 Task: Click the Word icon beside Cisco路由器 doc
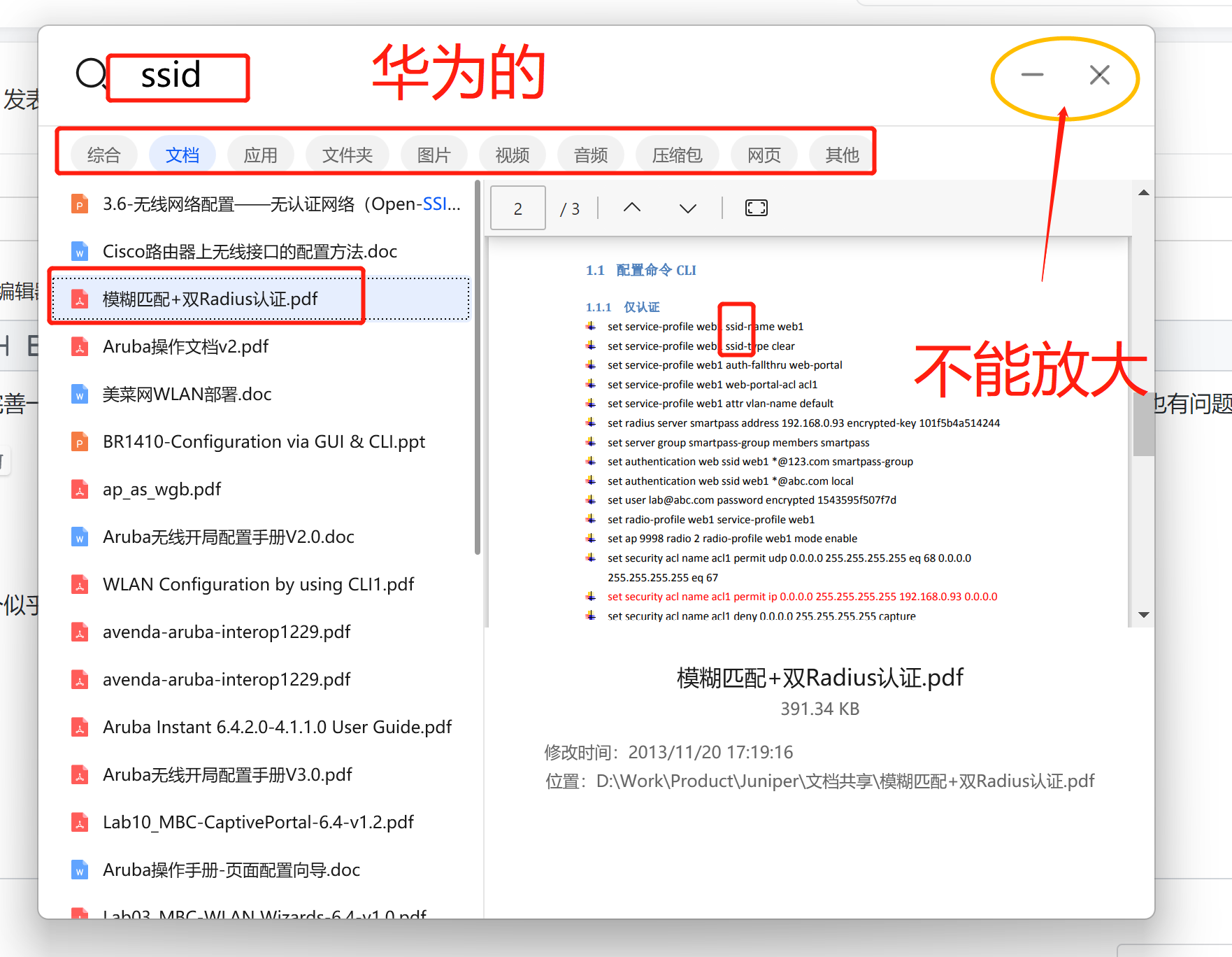[80, 252]
